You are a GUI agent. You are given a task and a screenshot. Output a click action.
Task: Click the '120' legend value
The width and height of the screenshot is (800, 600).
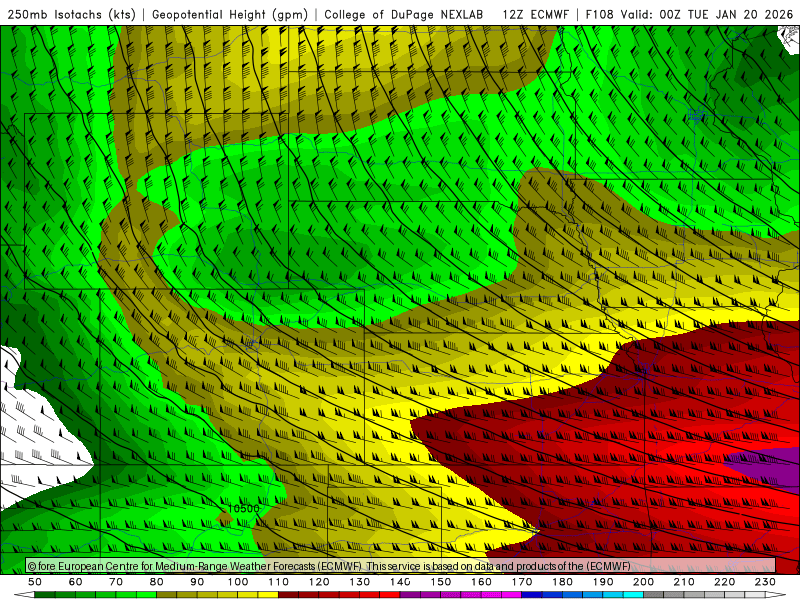319,582
